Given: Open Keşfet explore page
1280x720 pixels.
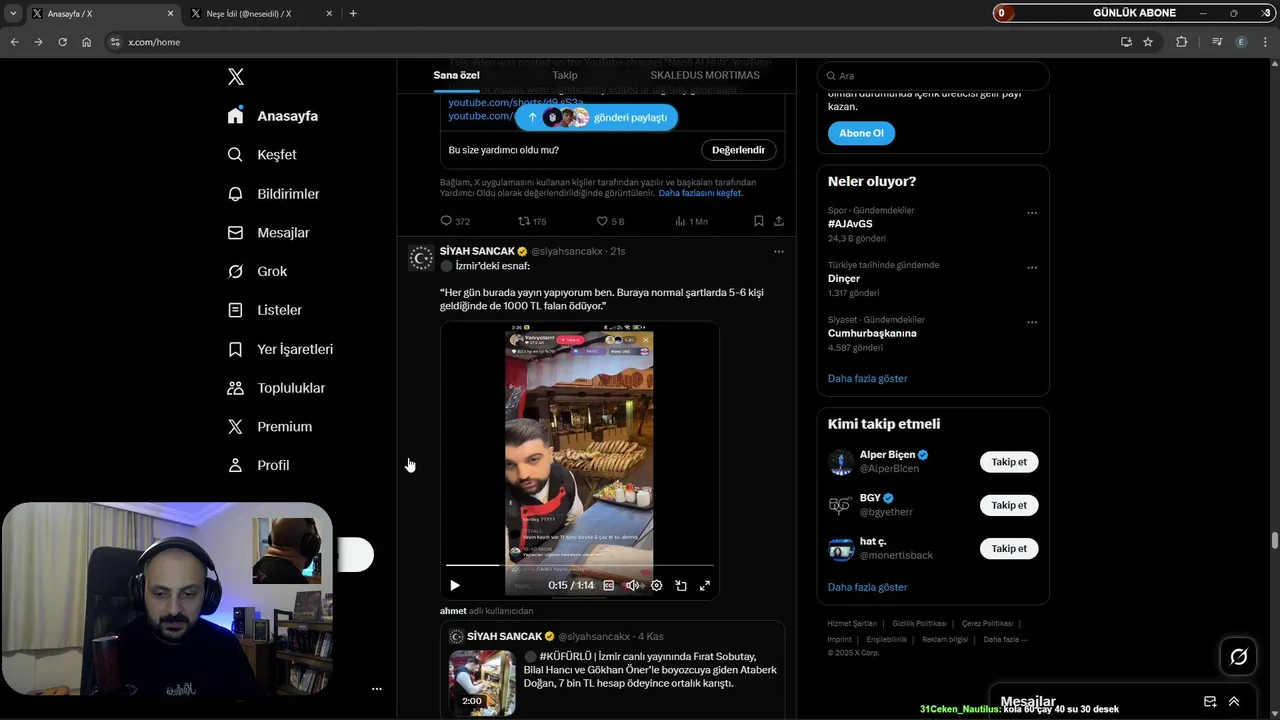Looking at the screenshot, I should (x=262, y=155).
